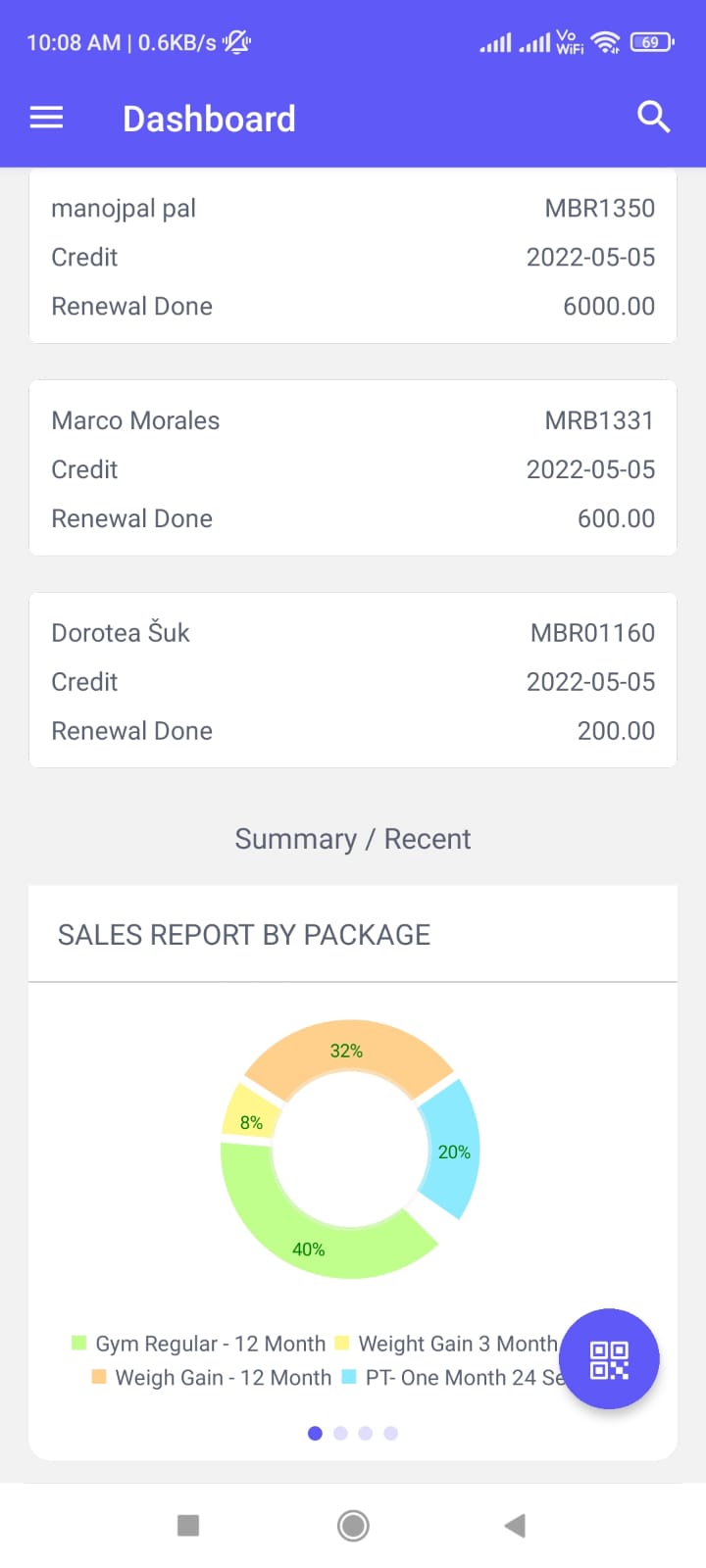The image size is (706, 1568).
Task: Select the fourth carousel page dot
Action: (391, 1433)
